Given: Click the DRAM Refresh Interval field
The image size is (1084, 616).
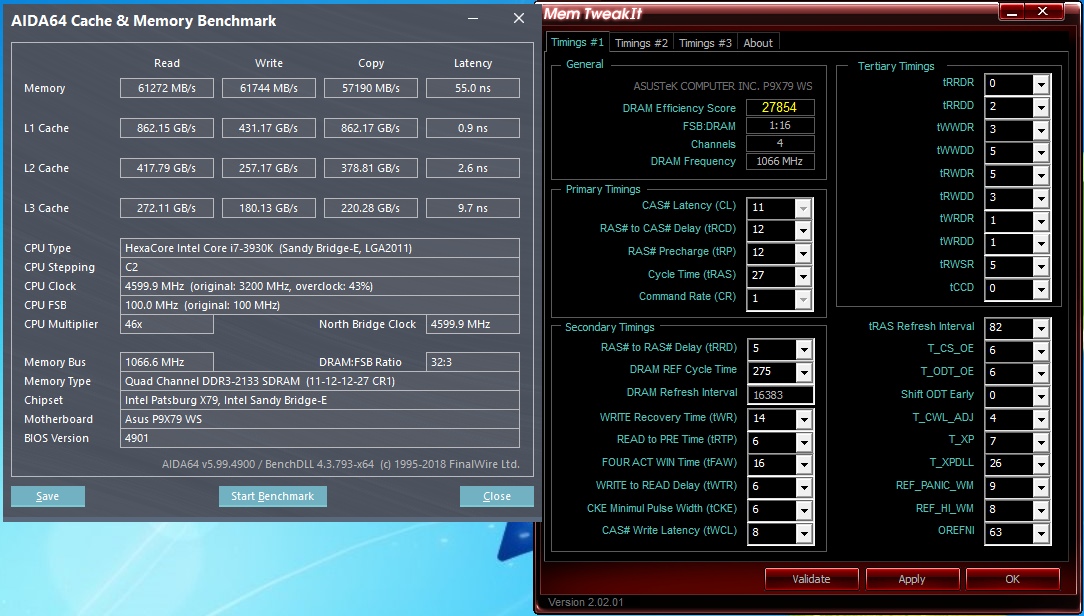Looking at the screenshot, I should coord(780,394).
